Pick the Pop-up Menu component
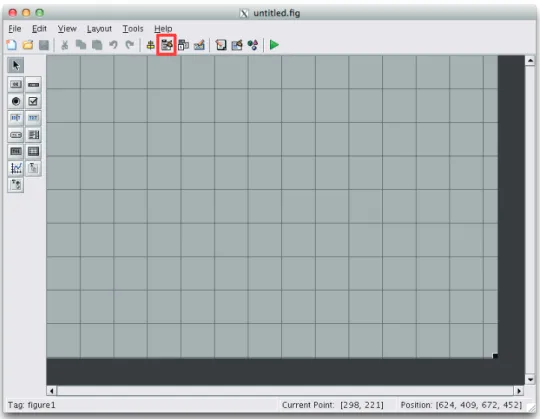The image size is (540, 419). 15,135
